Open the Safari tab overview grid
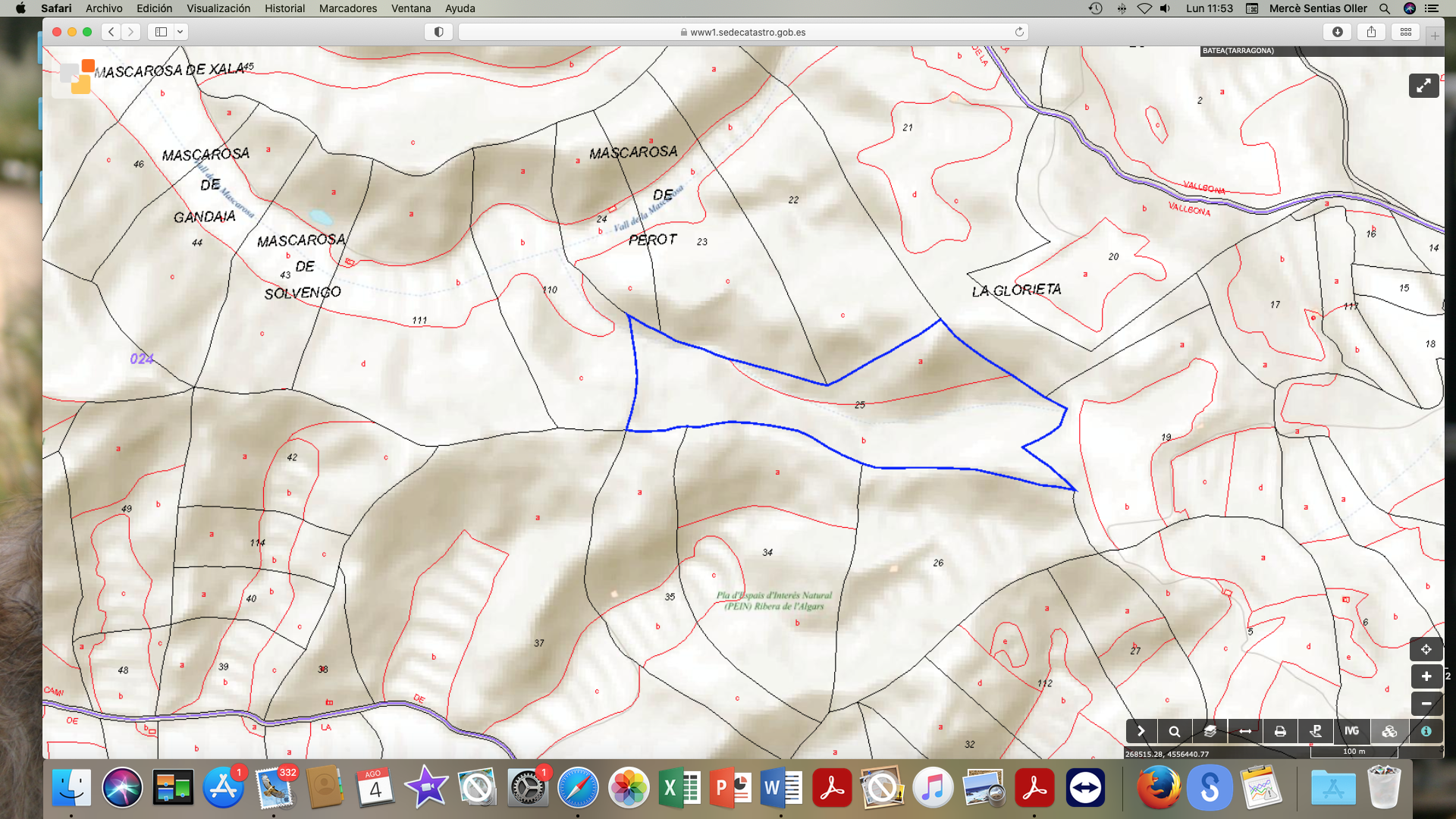 click(x=1405, y=32)
